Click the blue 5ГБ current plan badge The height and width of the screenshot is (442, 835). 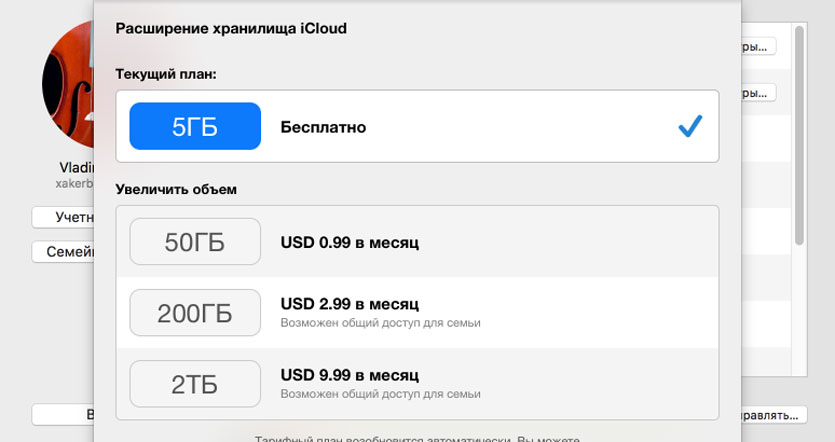click(x=195, y=127)
